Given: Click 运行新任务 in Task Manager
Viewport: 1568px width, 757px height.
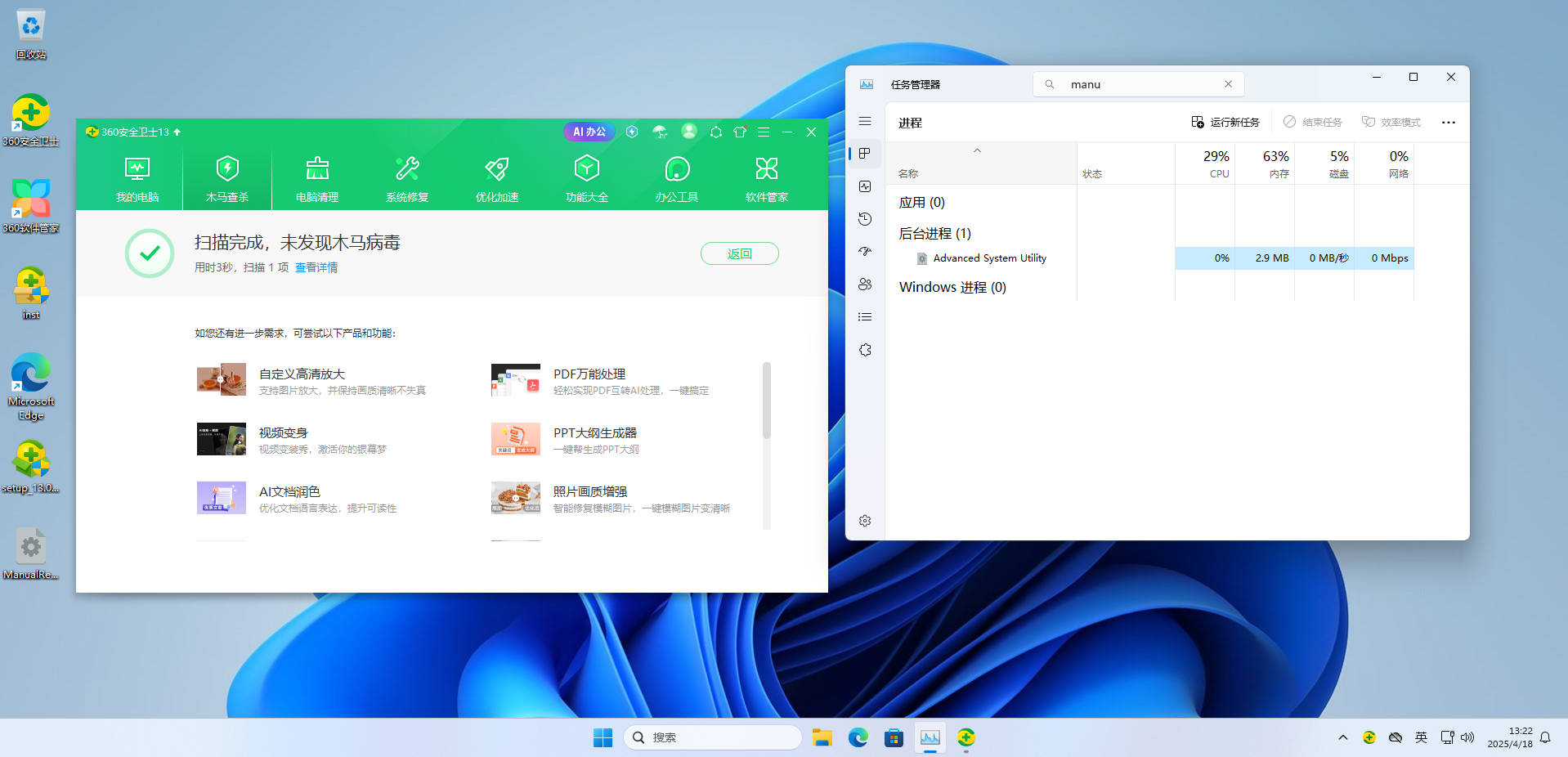Looking at the screenshot, I should 1225,122.
